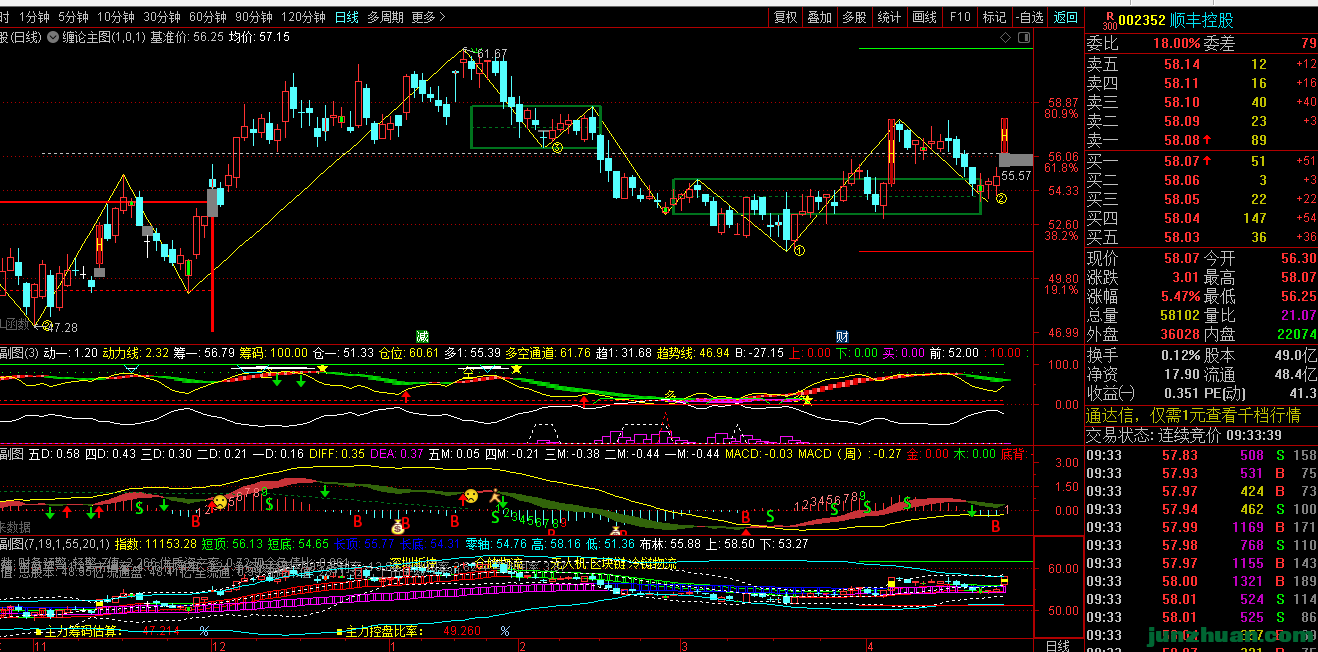Click month 3 on the time axis
The height and width of the screenshot is (652, 1318).
685,646
